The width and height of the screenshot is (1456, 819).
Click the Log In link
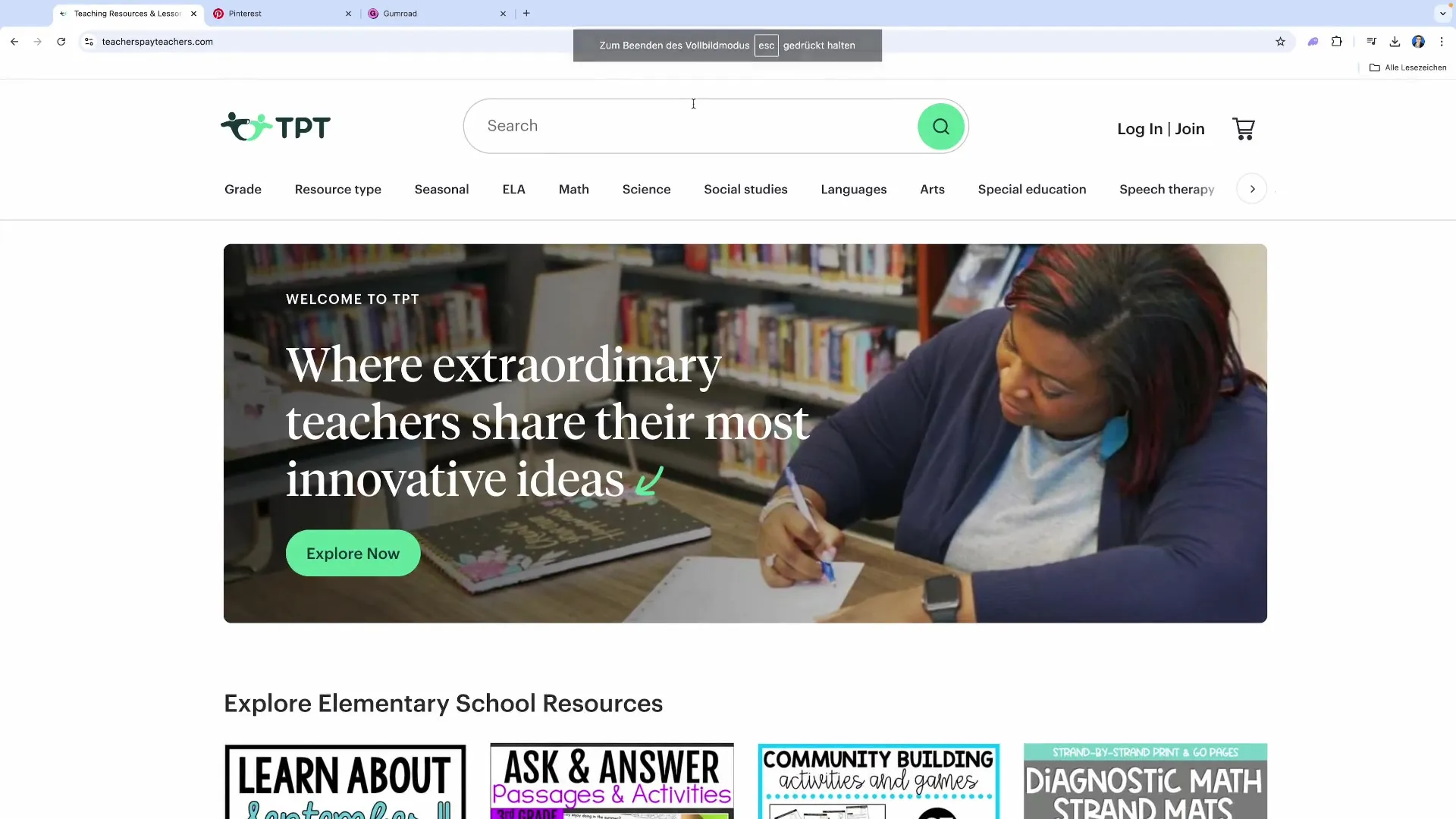click(x=1140, y=129)
